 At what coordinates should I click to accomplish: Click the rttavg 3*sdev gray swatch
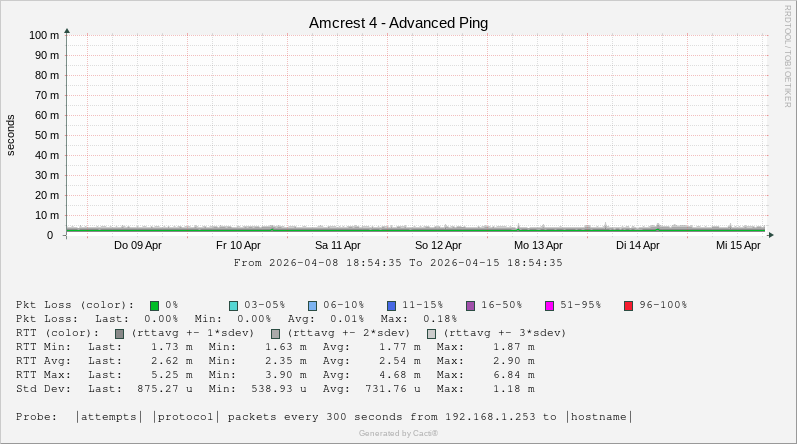point(431,333)
